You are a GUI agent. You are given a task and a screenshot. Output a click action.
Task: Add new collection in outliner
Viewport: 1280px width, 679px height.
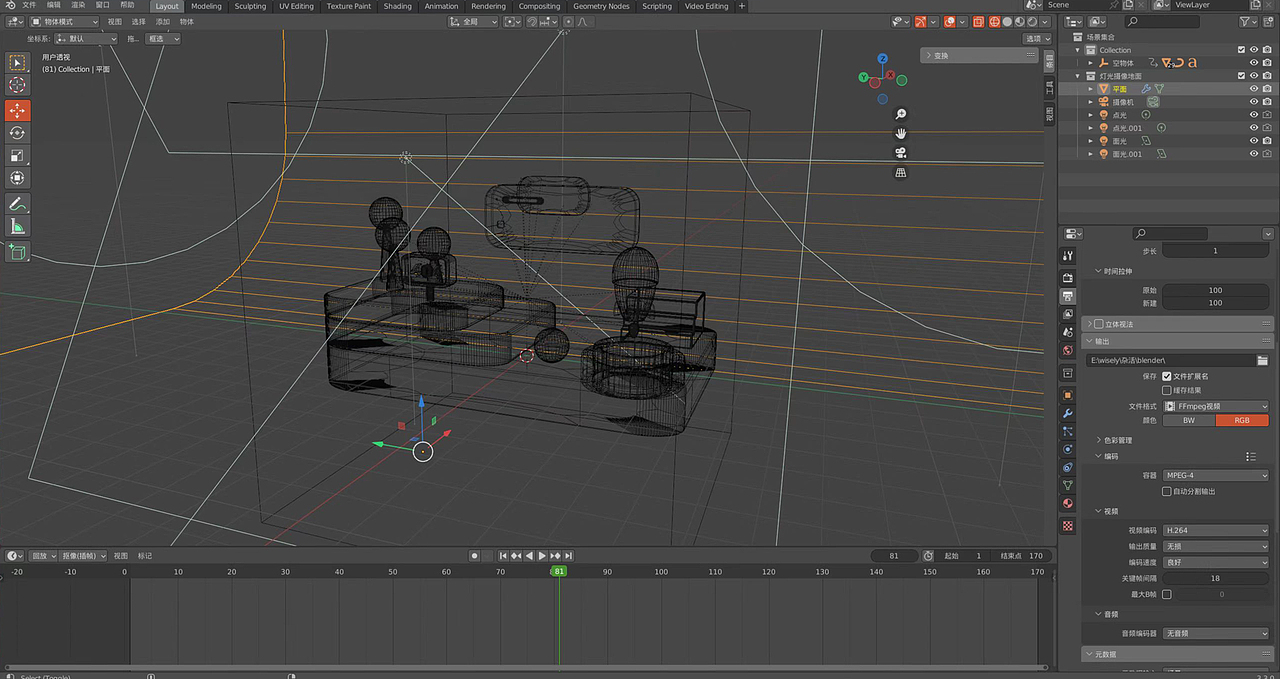[1266, 21]
